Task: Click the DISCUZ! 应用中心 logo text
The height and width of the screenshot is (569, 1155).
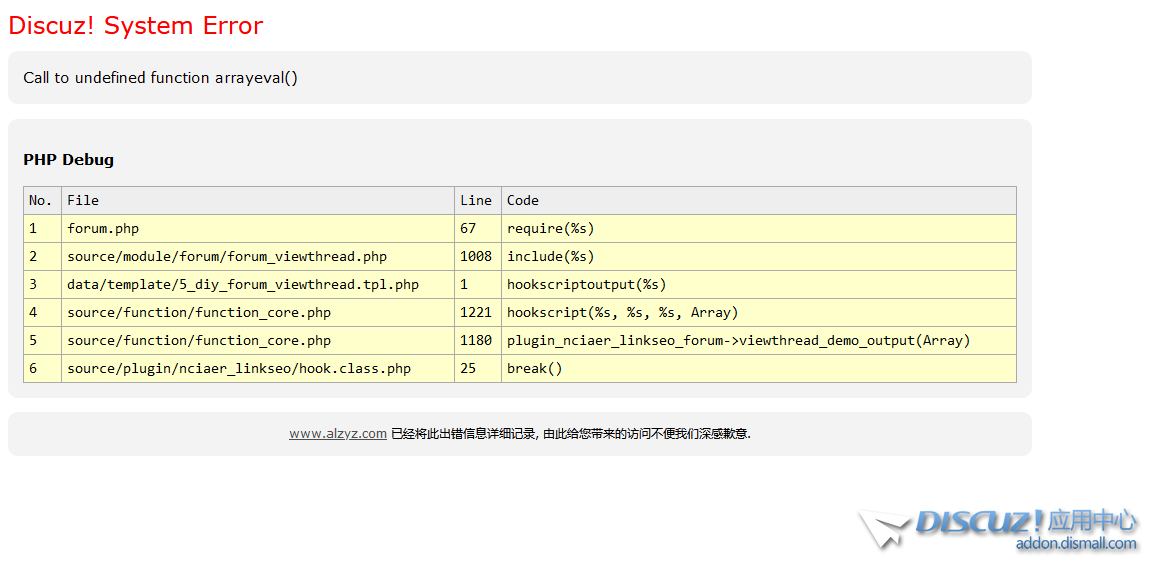Action: point(1025,521)
